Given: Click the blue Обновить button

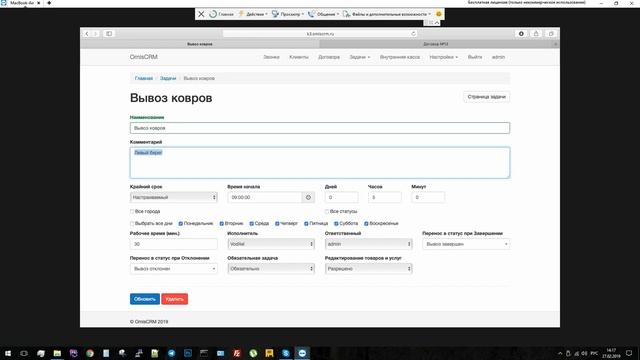Looking at the screenshot, I should (145, 299).
